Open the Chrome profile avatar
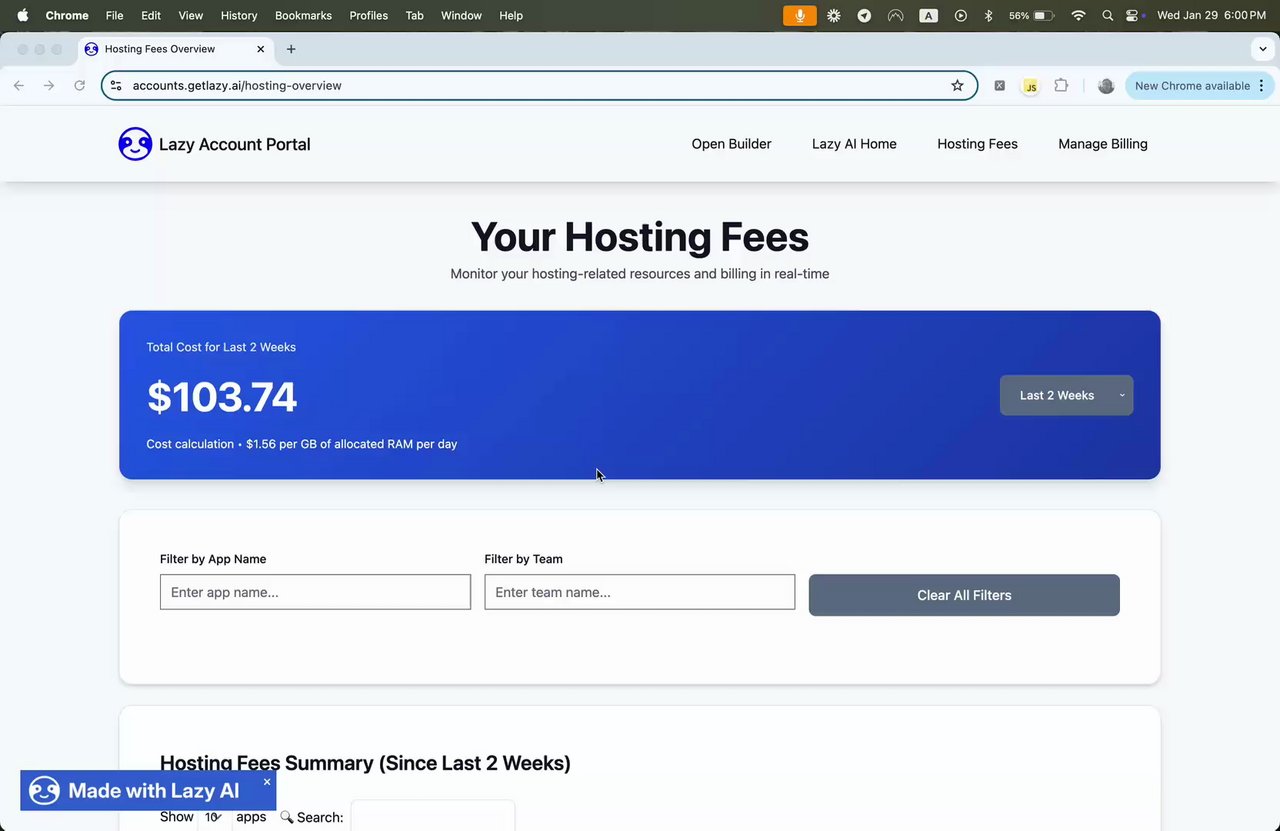This screenshot has width=1280, height=831. pyautogui.click(x=1106, y=86)
